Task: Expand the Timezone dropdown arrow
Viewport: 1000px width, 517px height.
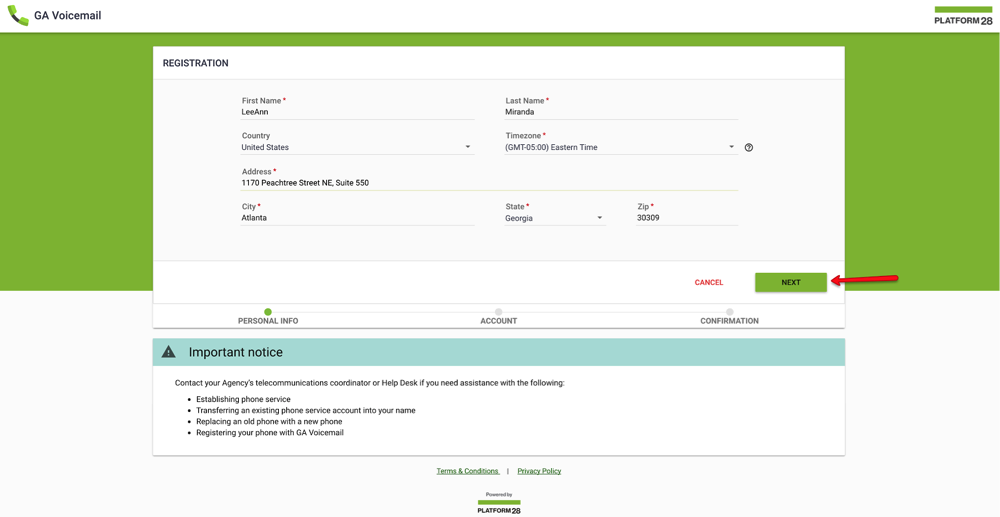Action: (732, 147)
